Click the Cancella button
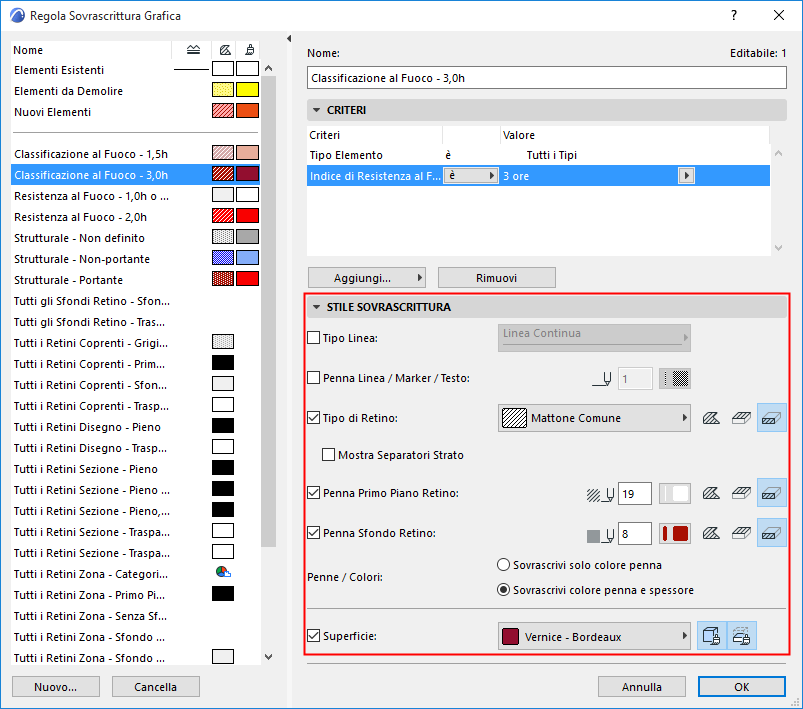The width and height of the screenshot is (803, 709). pyautogui.click(x=156, y=686)
